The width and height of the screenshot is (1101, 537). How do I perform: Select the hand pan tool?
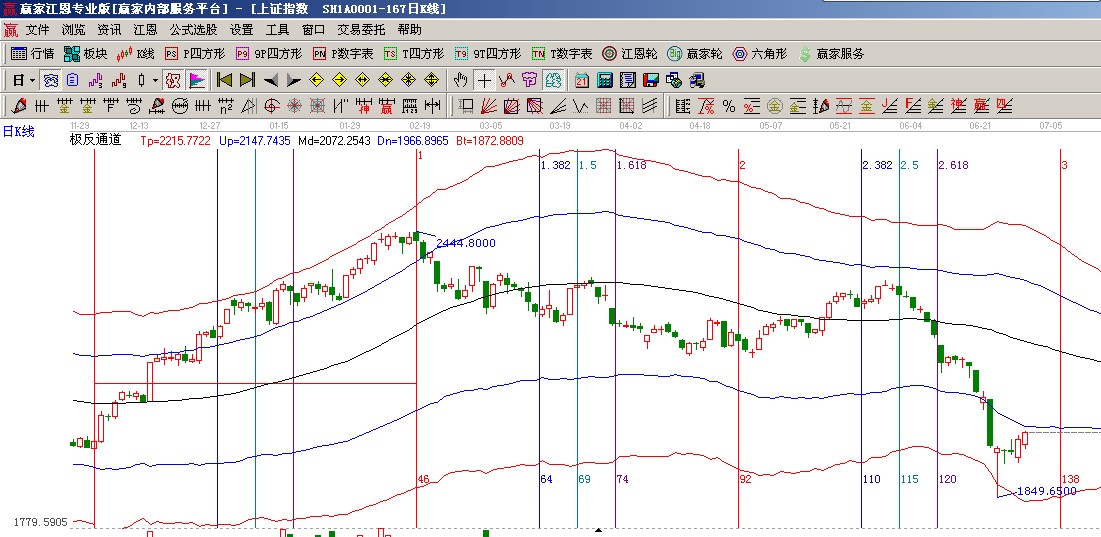[460, 80]
